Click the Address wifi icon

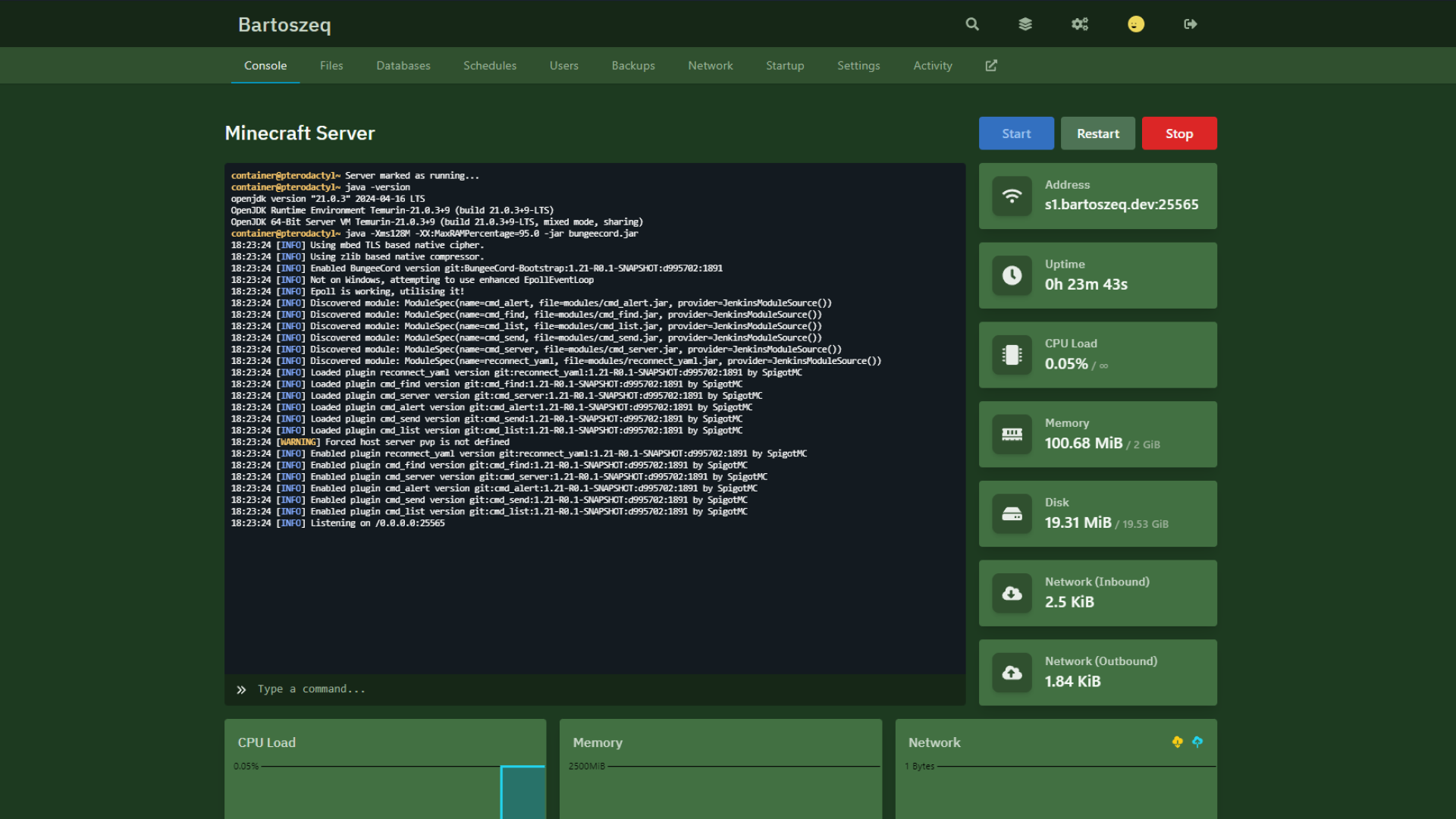click(x=1012, y=196)
